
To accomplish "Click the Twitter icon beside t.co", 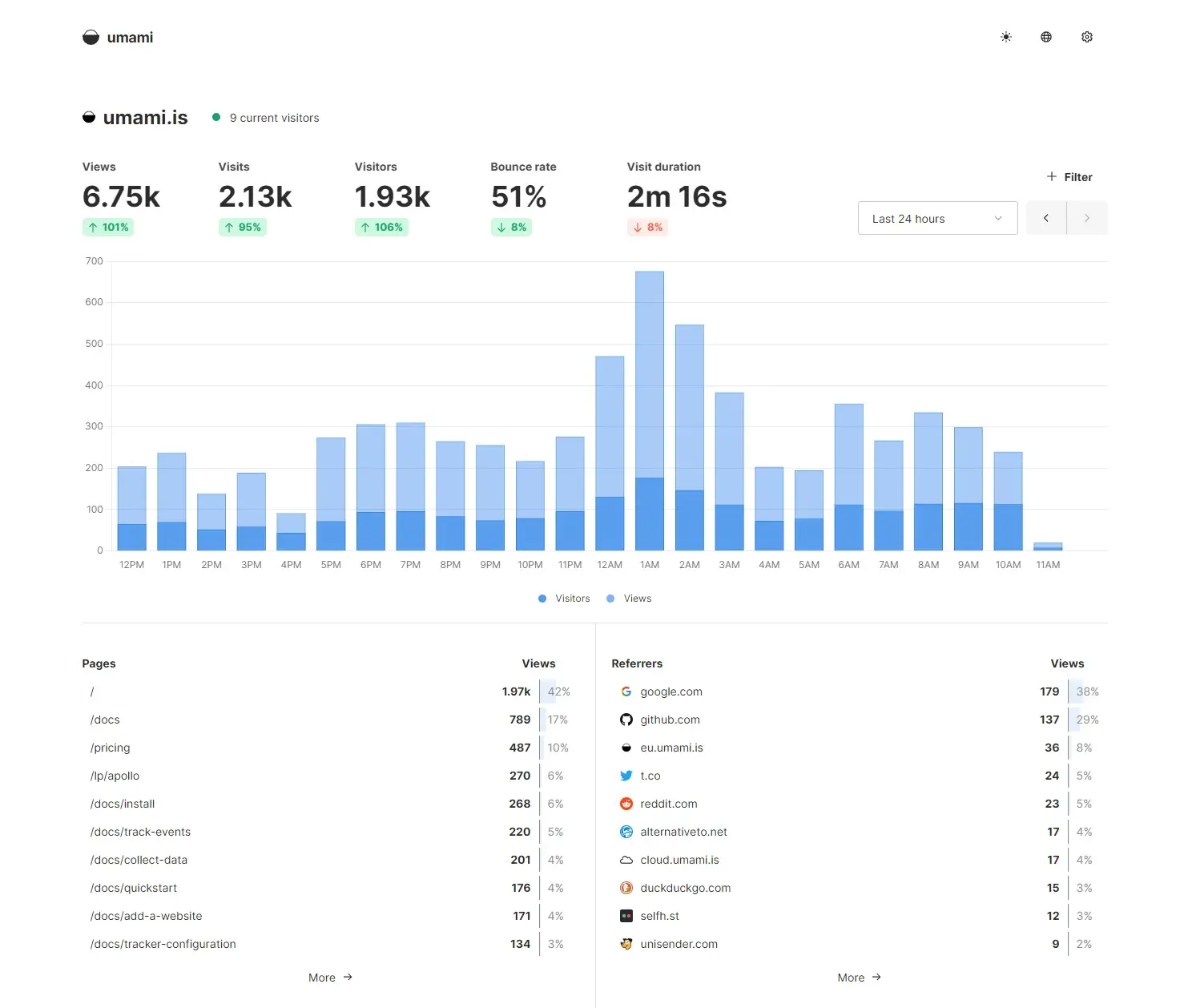I will (x=626, y=775).
